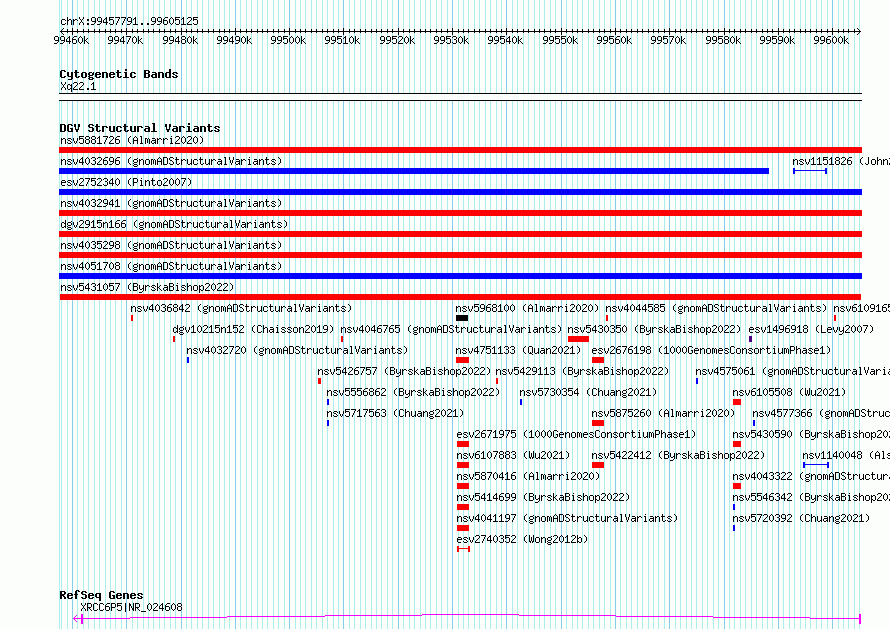Click the black nsv5968100 (Almarri2020) variant bar
This screenshot has height=629, width=890.
click(x=462, y=318)
